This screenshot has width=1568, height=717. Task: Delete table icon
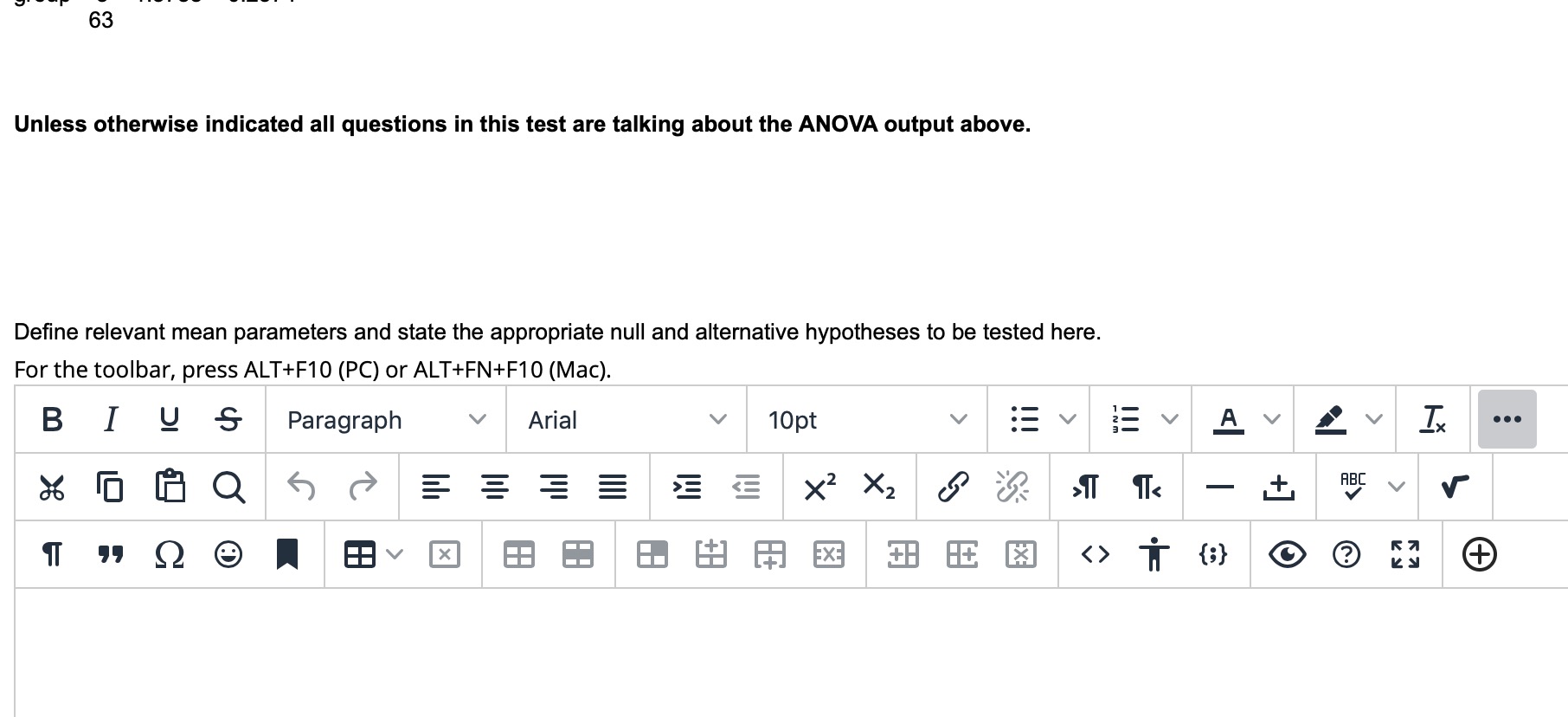coord(445,554)
